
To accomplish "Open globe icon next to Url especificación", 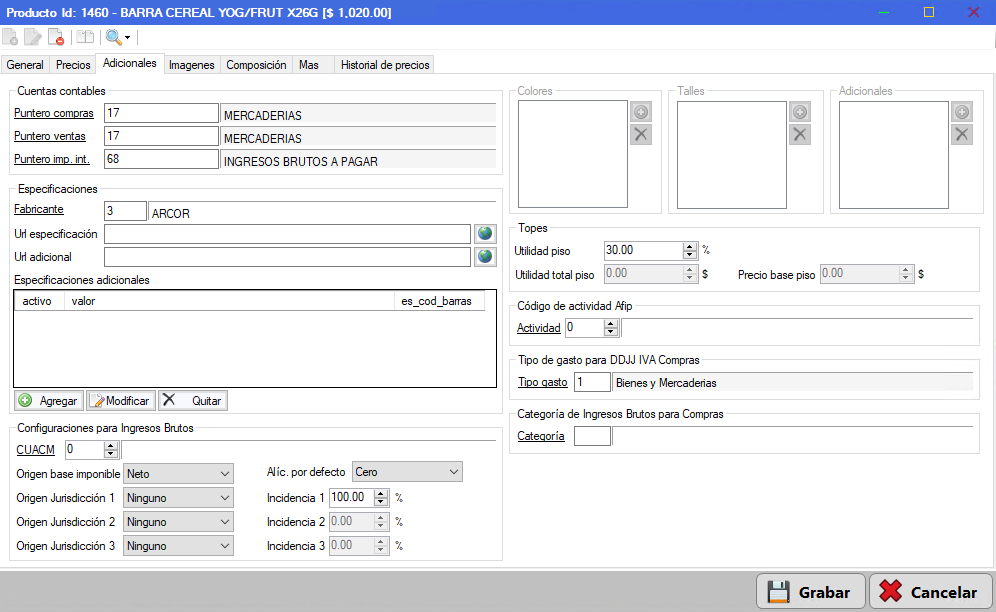I will [x=485, y=234].
